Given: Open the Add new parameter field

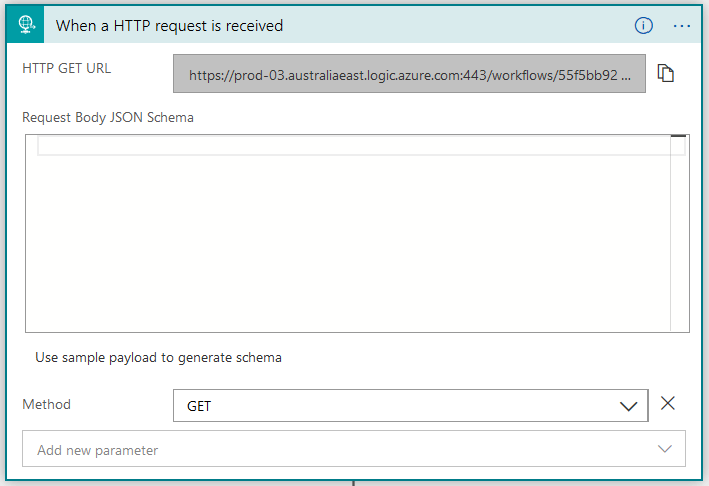Looking at the screenshot, I should 340,449.
